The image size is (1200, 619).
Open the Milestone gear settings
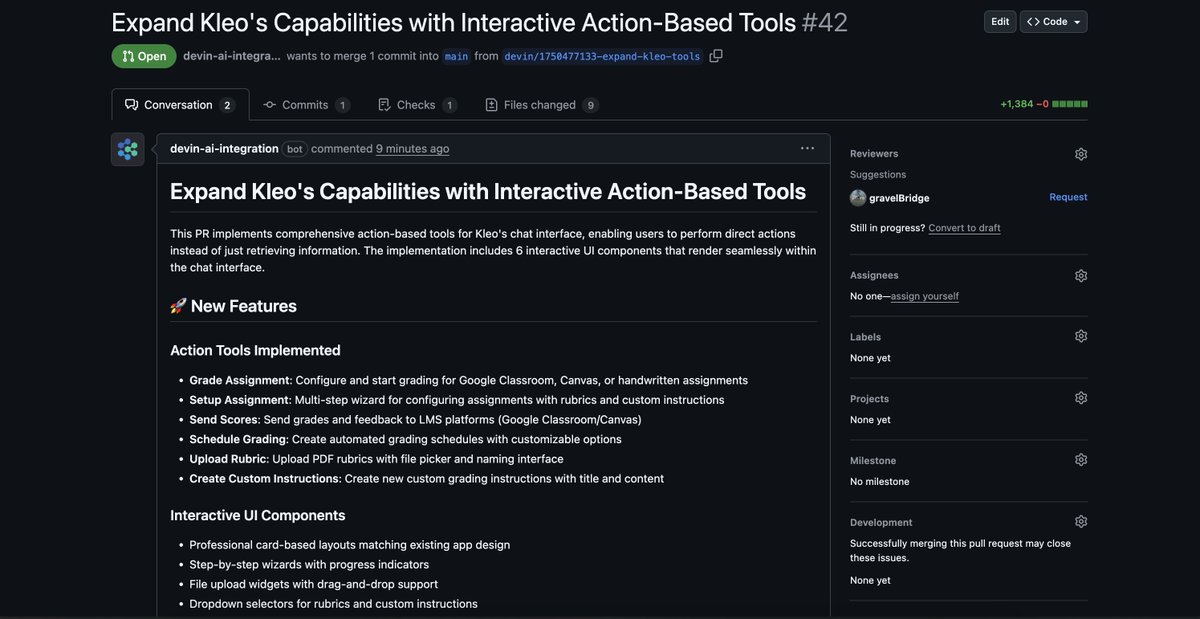[x=1081, y=460]
